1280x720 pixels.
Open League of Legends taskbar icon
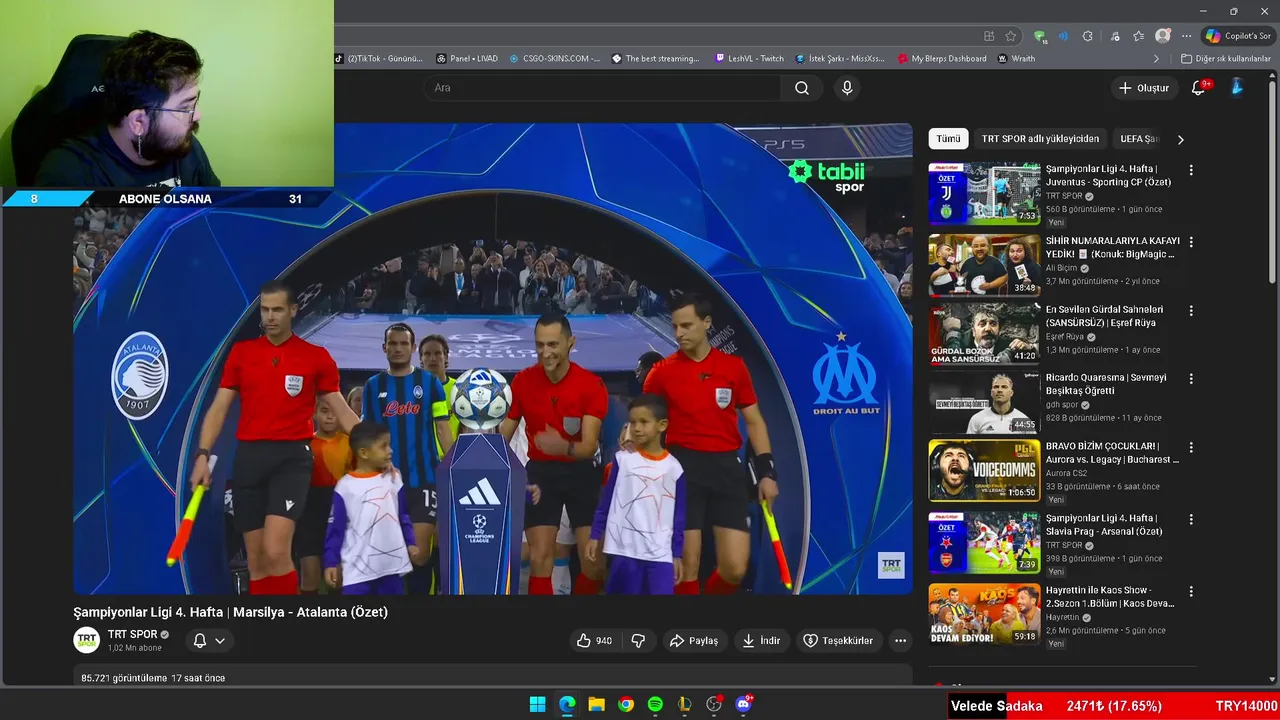tap(684, 704)
